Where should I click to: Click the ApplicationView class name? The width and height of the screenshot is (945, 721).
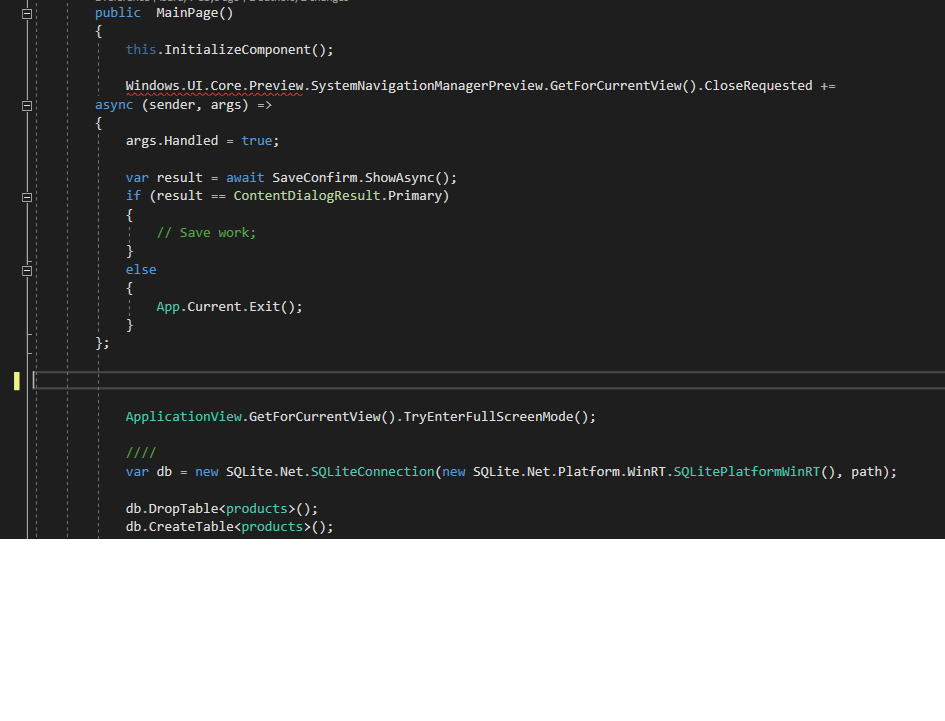coord(183,417)
